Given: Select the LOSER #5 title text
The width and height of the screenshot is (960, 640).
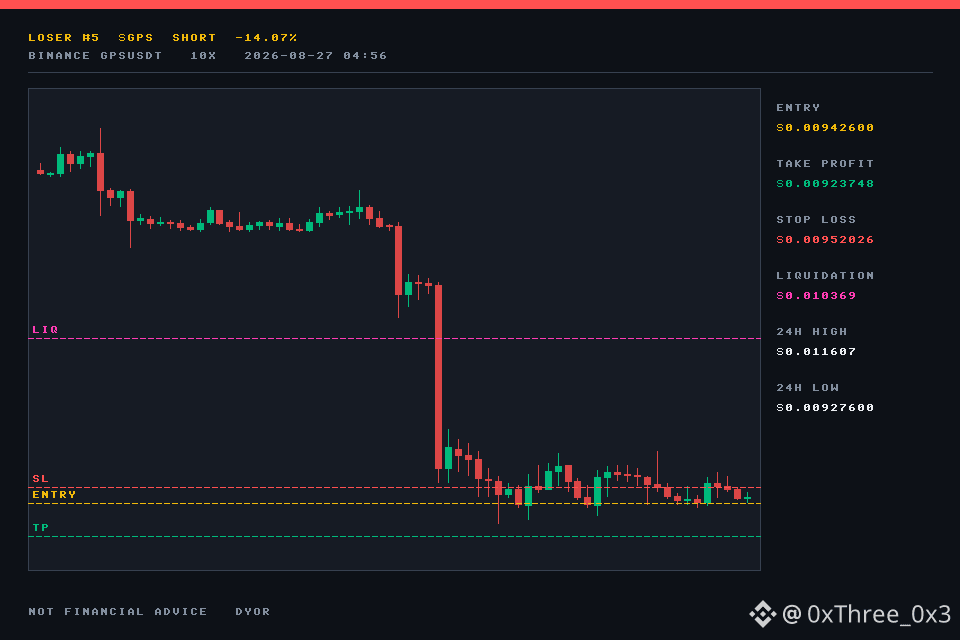Looking at the screenshot, I should point(64,38).
